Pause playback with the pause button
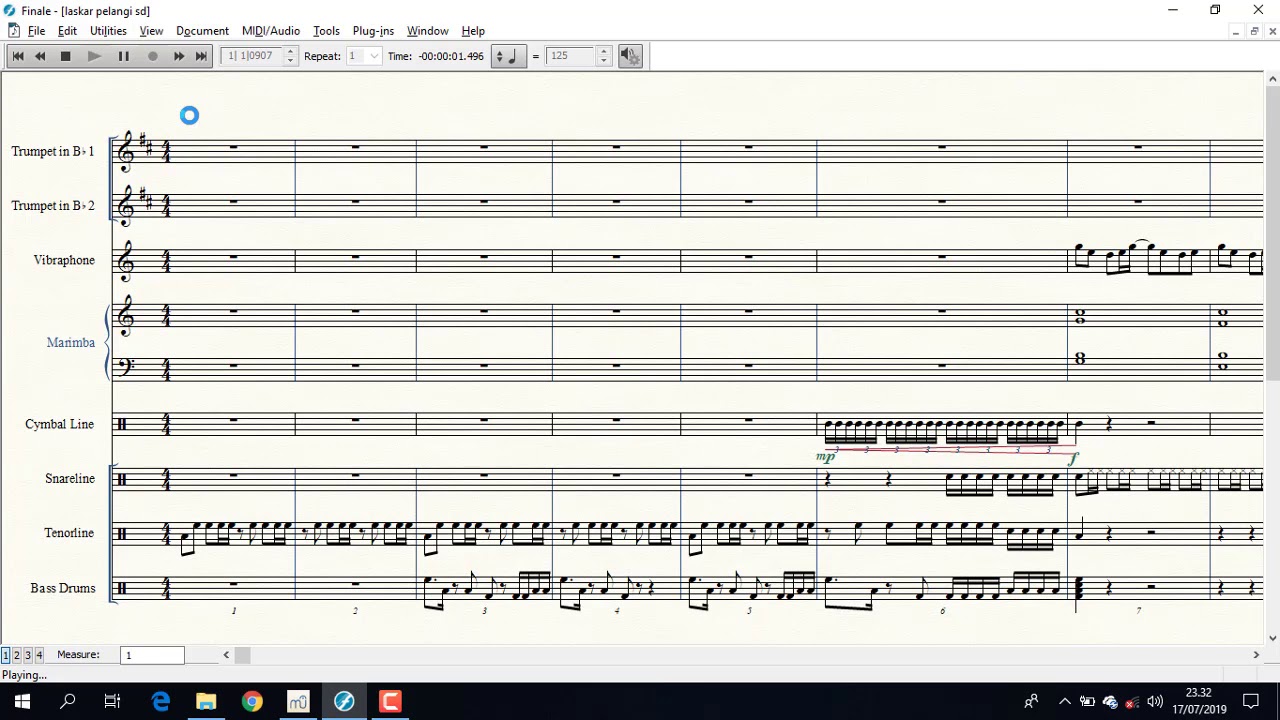 [124, 56]
